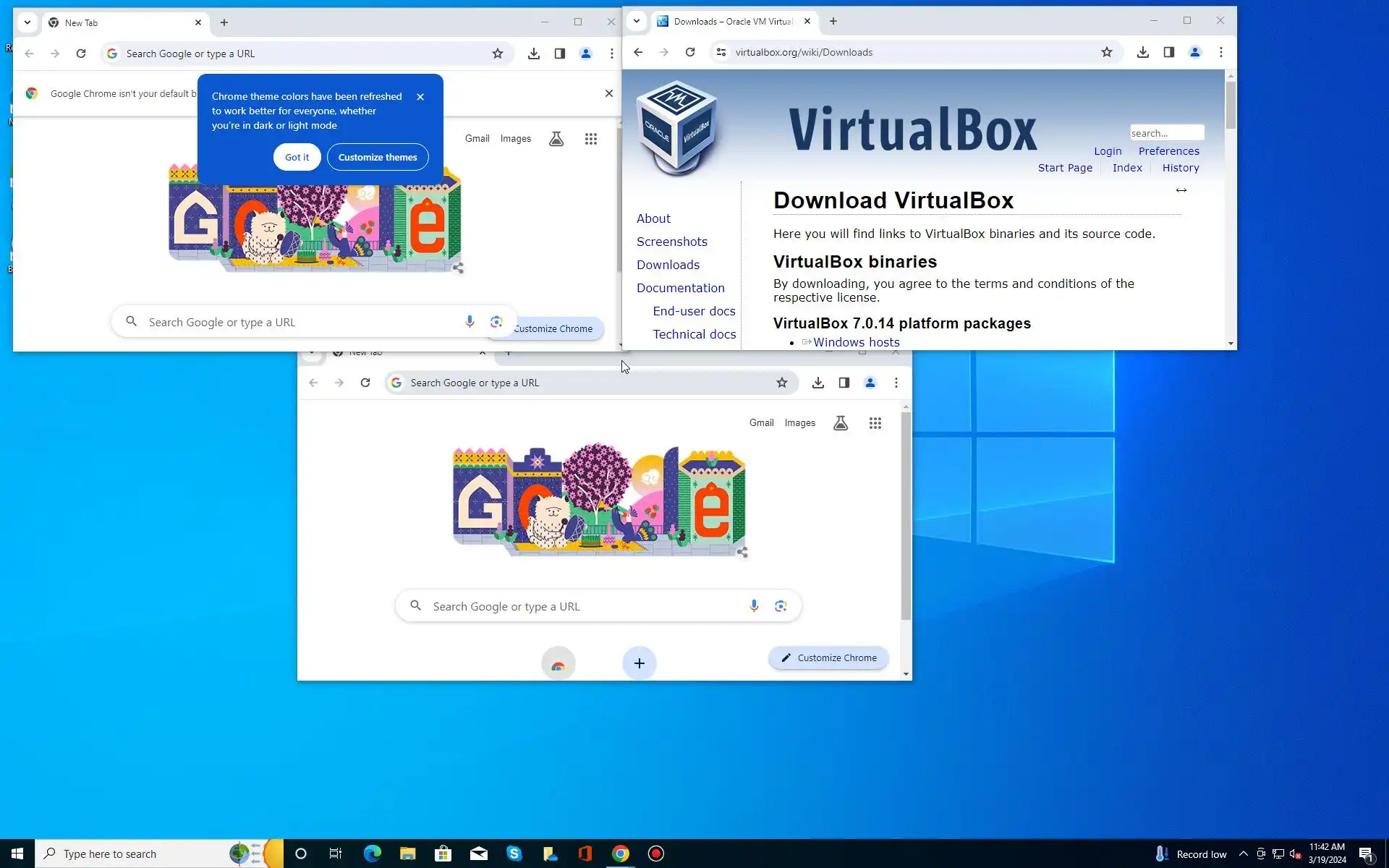
Task: Open the downloads tray in the VirtualBox window
Action: (x=1142, y=52)
